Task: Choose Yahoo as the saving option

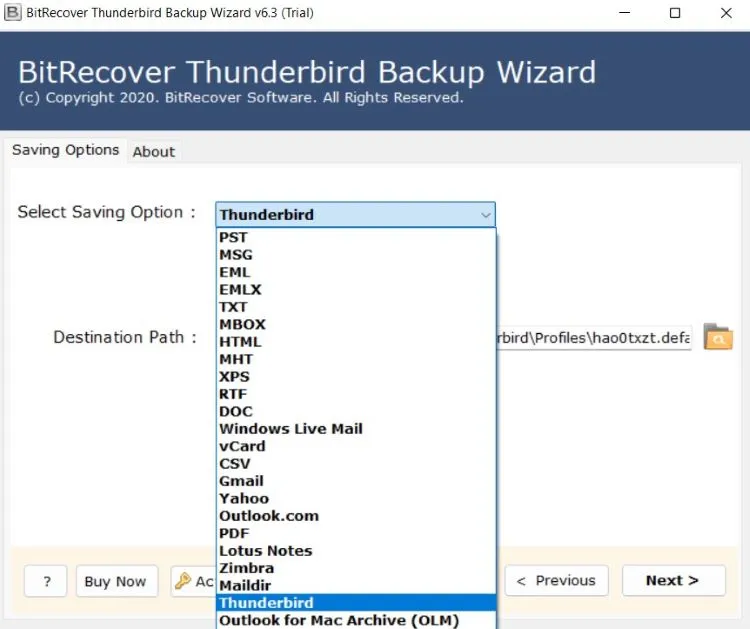Action: pyautogui.click(x=356, y=498)
